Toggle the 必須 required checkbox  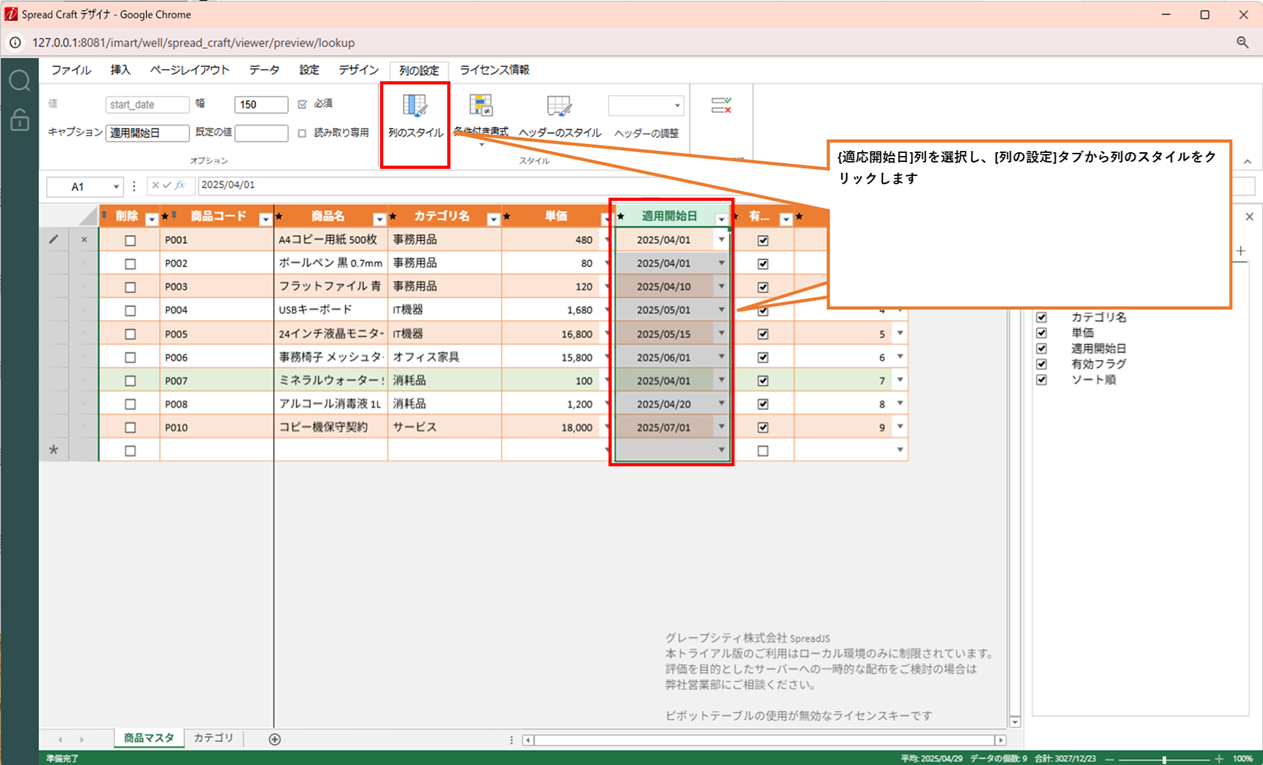(303, 104)
